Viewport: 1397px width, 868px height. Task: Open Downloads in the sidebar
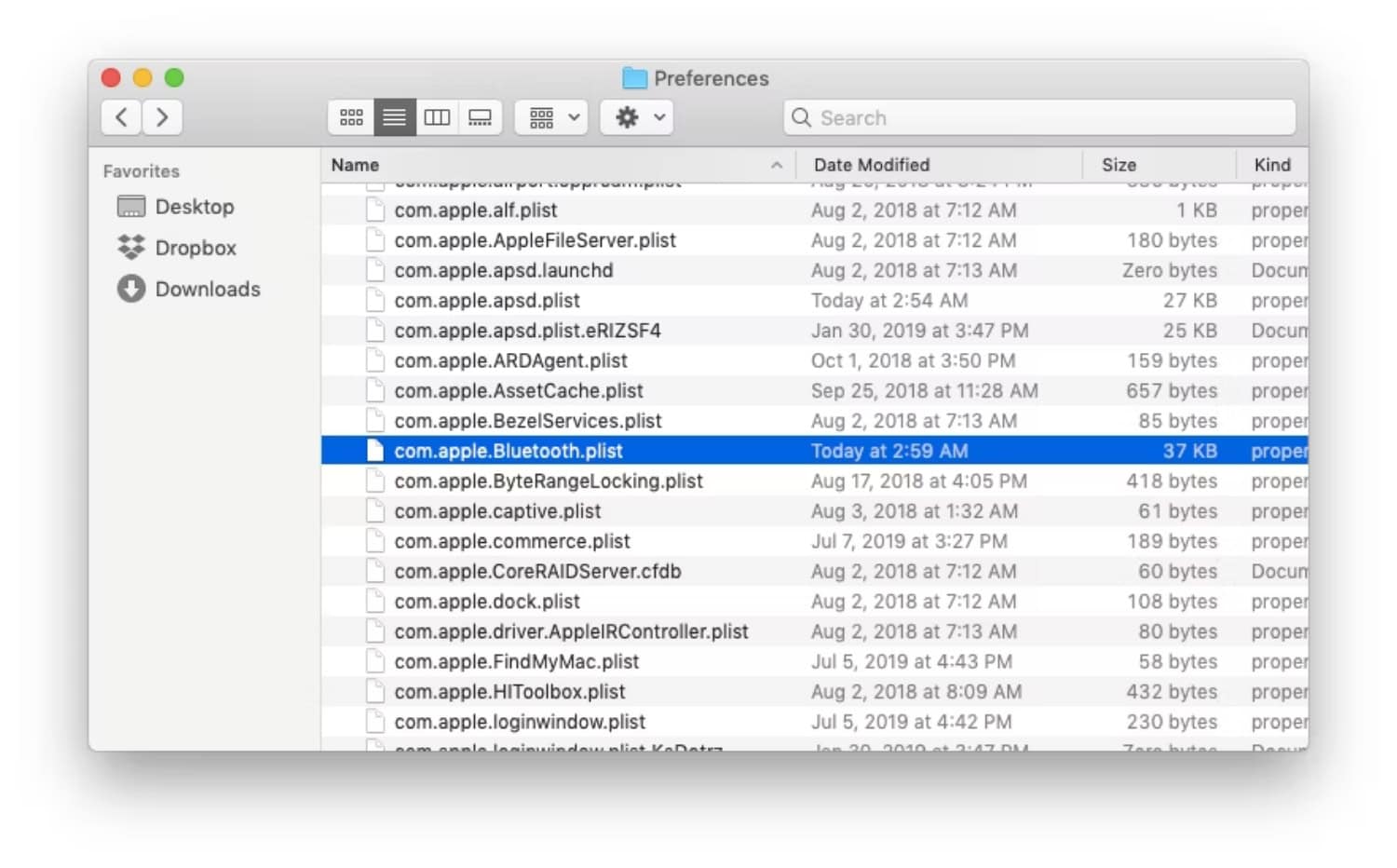click(x=189, y=289)
